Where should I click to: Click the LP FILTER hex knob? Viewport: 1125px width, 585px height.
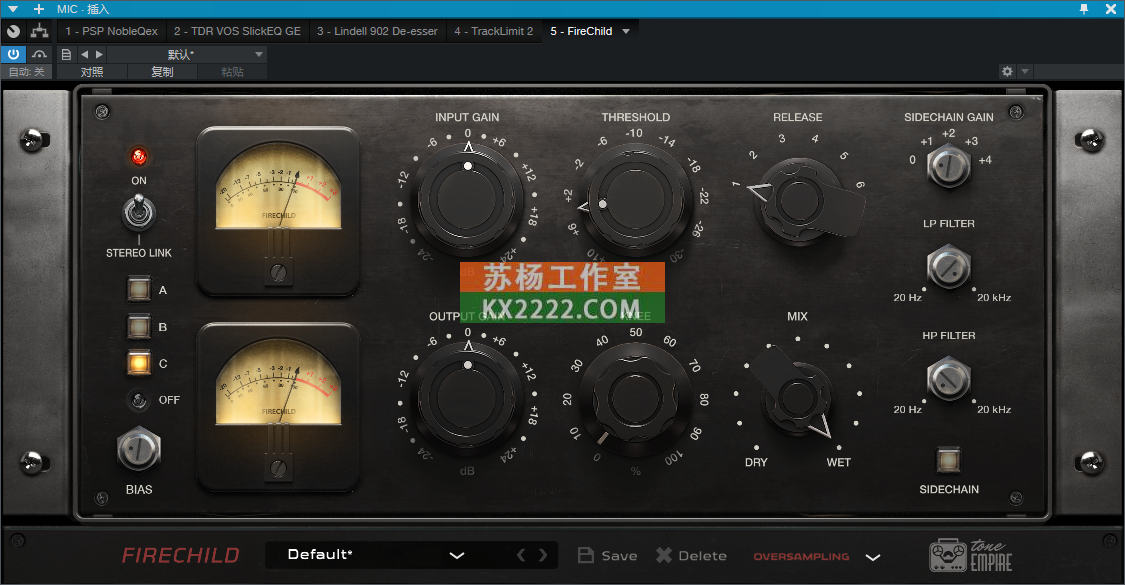[x=949, y=266]
